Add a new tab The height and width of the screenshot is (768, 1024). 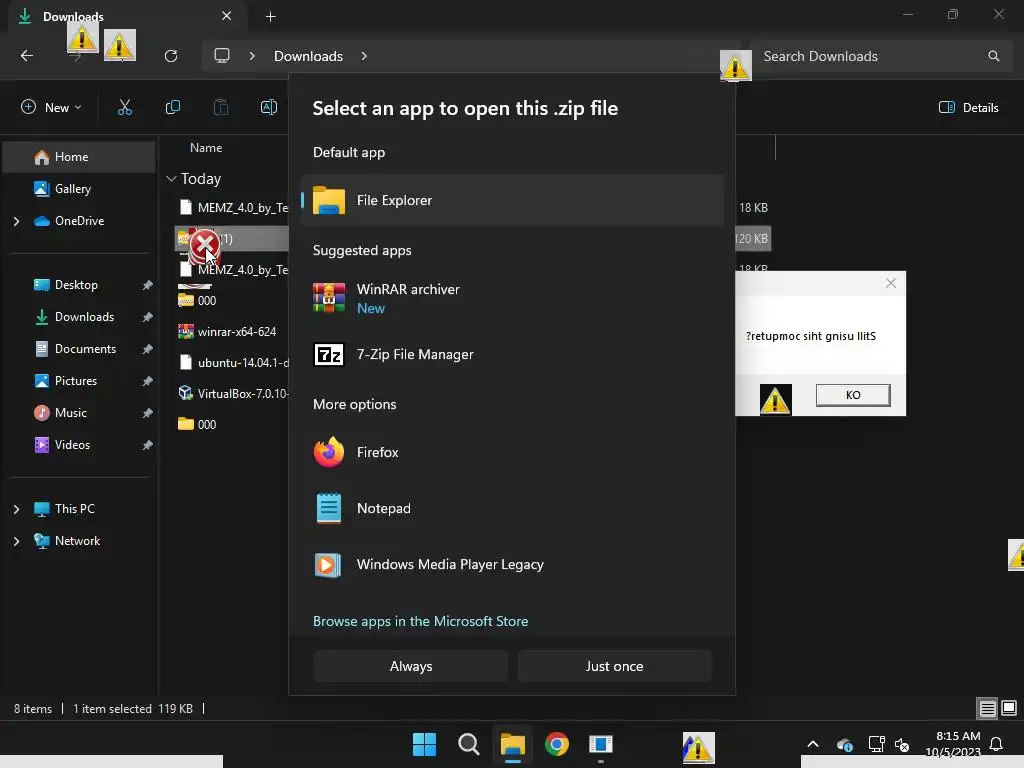pos(270,16)
